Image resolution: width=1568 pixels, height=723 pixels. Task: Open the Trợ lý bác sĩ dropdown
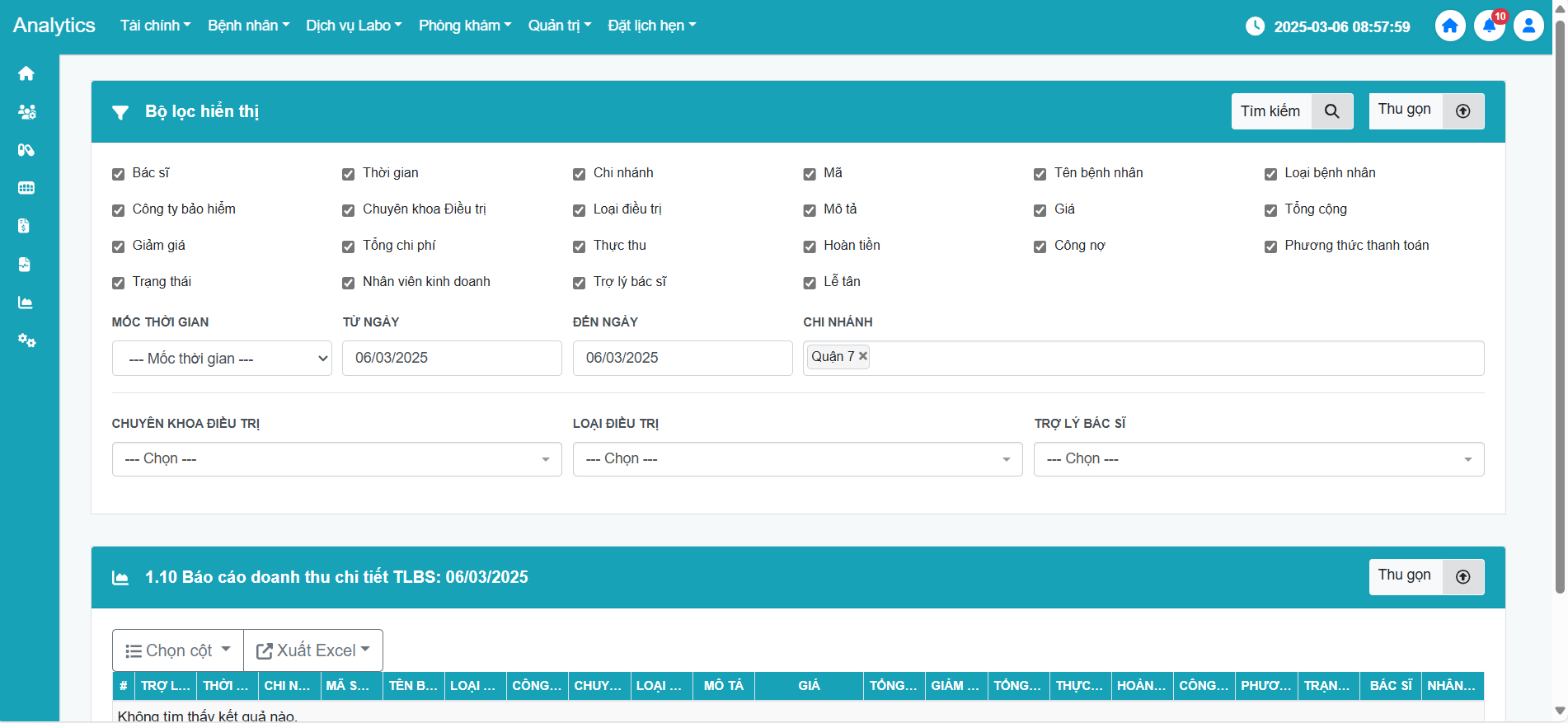[1258, 459]
